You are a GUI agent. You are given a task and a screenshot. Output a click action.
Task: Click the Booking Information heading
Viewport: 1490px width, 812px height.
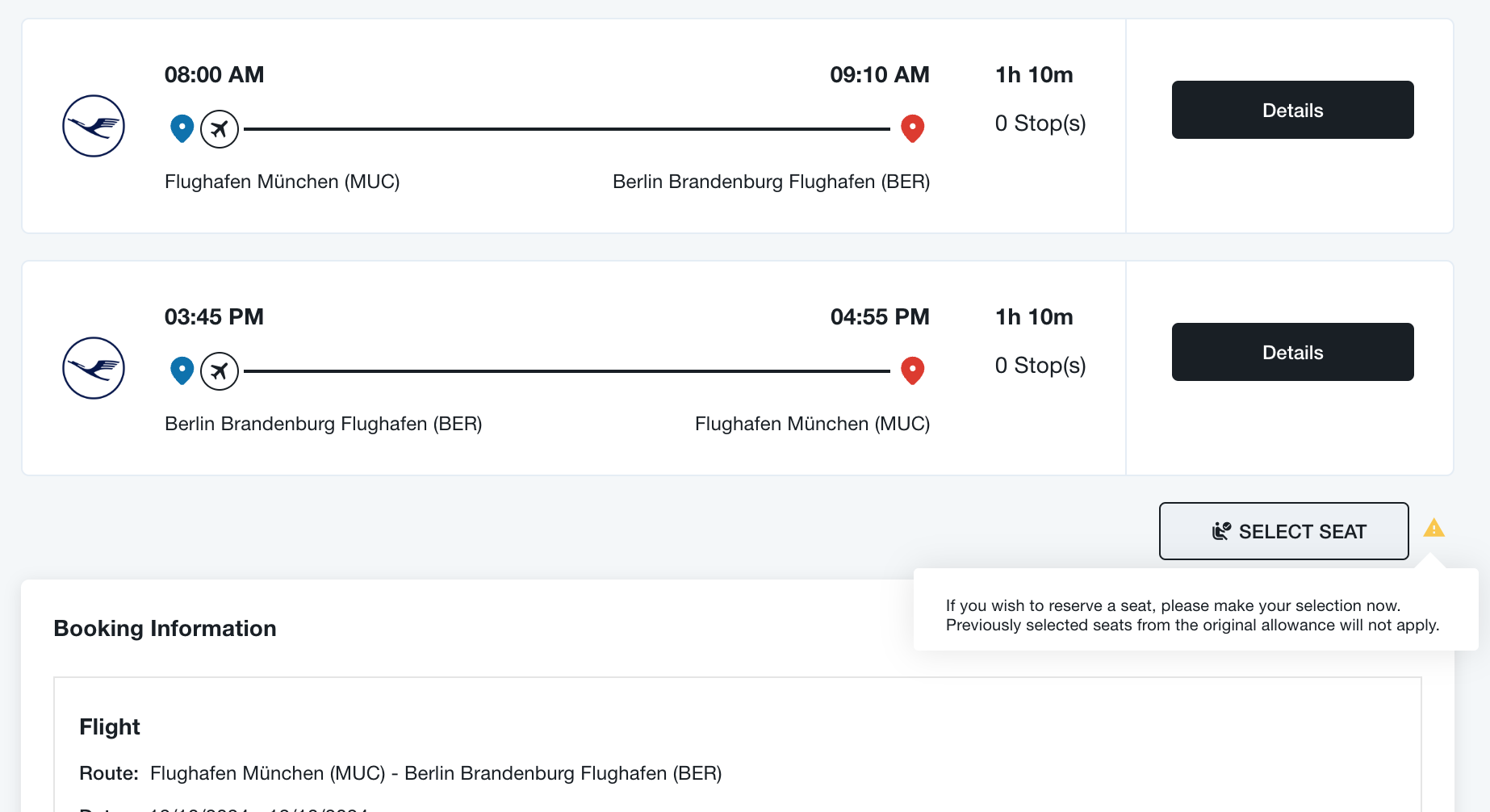pos(165,628)
